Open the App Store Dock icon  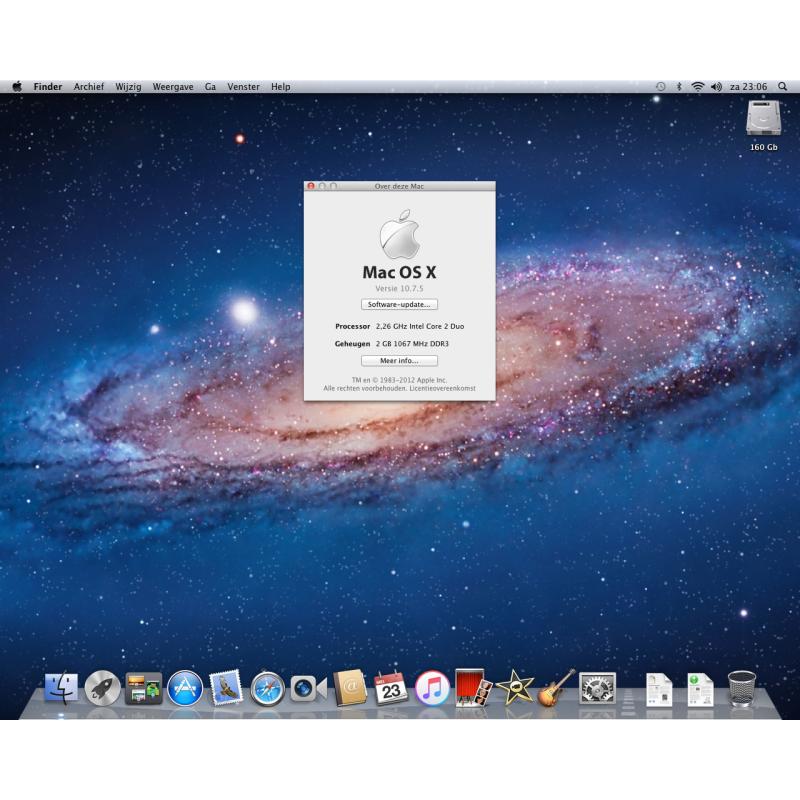click(185, 688)
